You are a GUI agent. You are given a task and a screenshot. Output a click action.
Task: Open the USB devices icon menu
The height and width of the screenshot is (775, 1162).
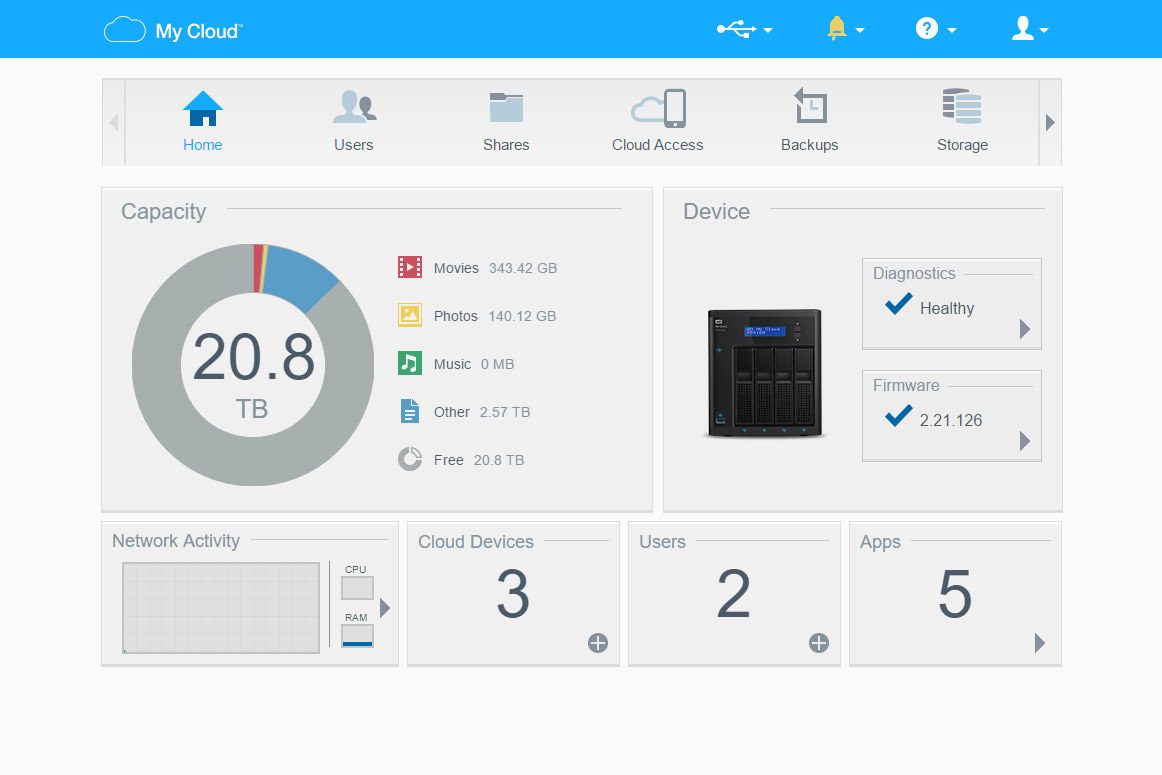736,29
